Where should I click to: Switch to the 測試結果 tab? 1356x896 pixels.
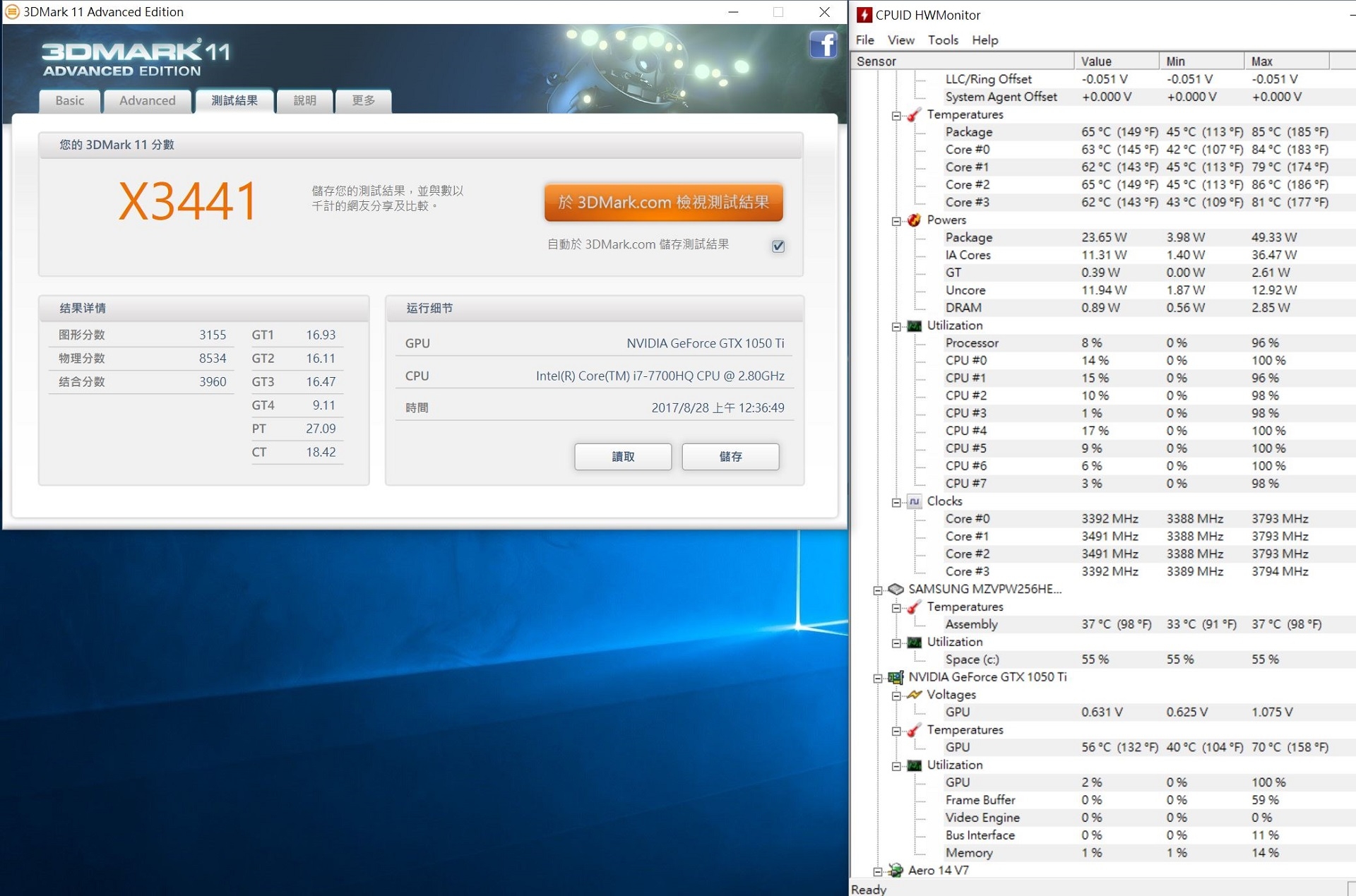tap(234, 100)
